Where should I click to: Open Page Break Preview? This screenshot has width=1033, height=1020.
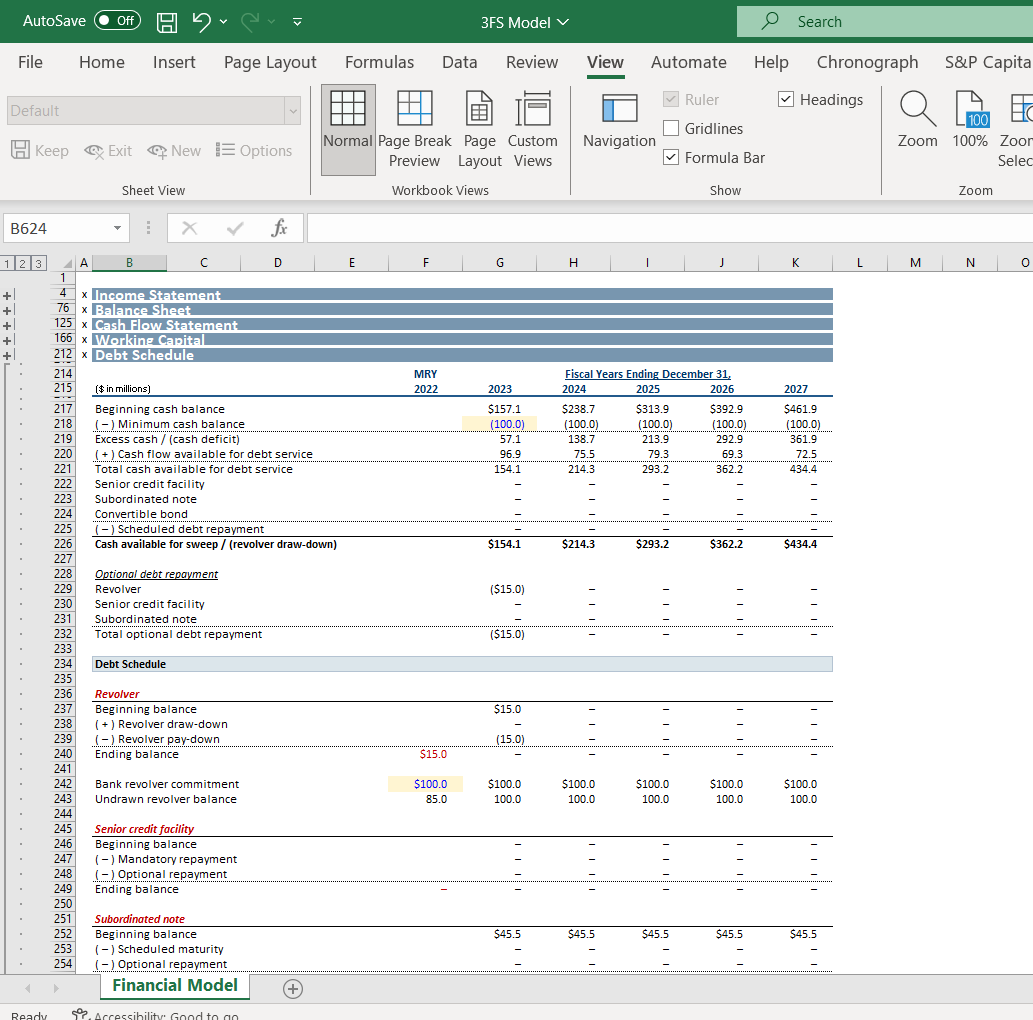414,128
